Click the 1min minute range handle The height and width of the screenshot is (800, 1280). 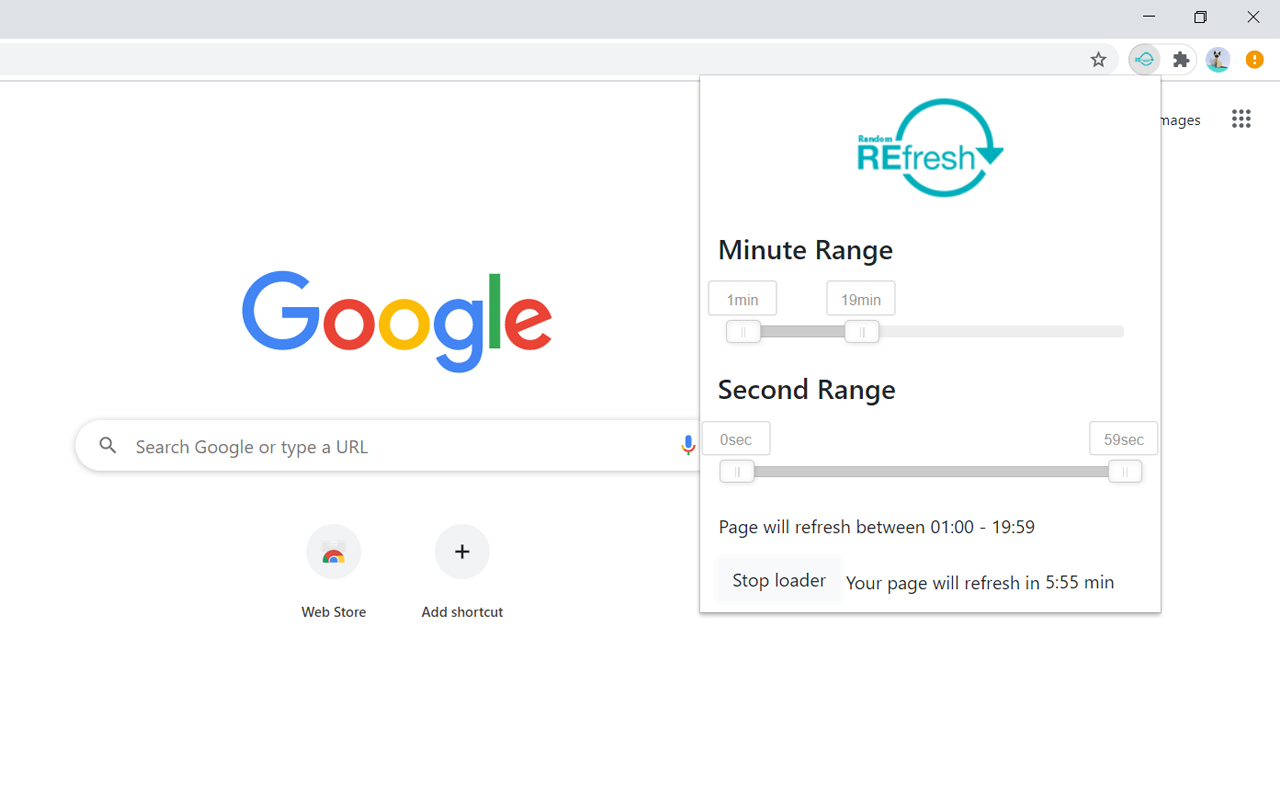point(743,331)
